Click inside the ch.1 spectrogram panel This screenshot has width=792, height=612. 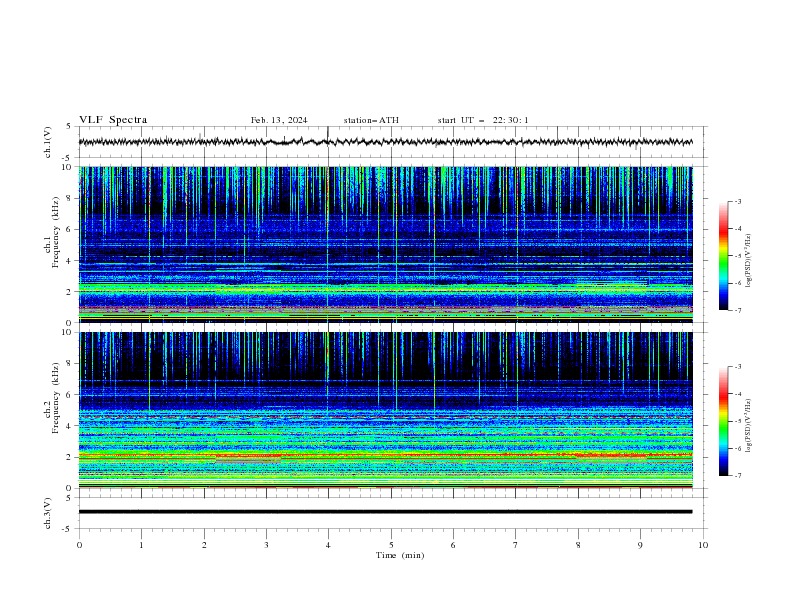pos(386,244)
